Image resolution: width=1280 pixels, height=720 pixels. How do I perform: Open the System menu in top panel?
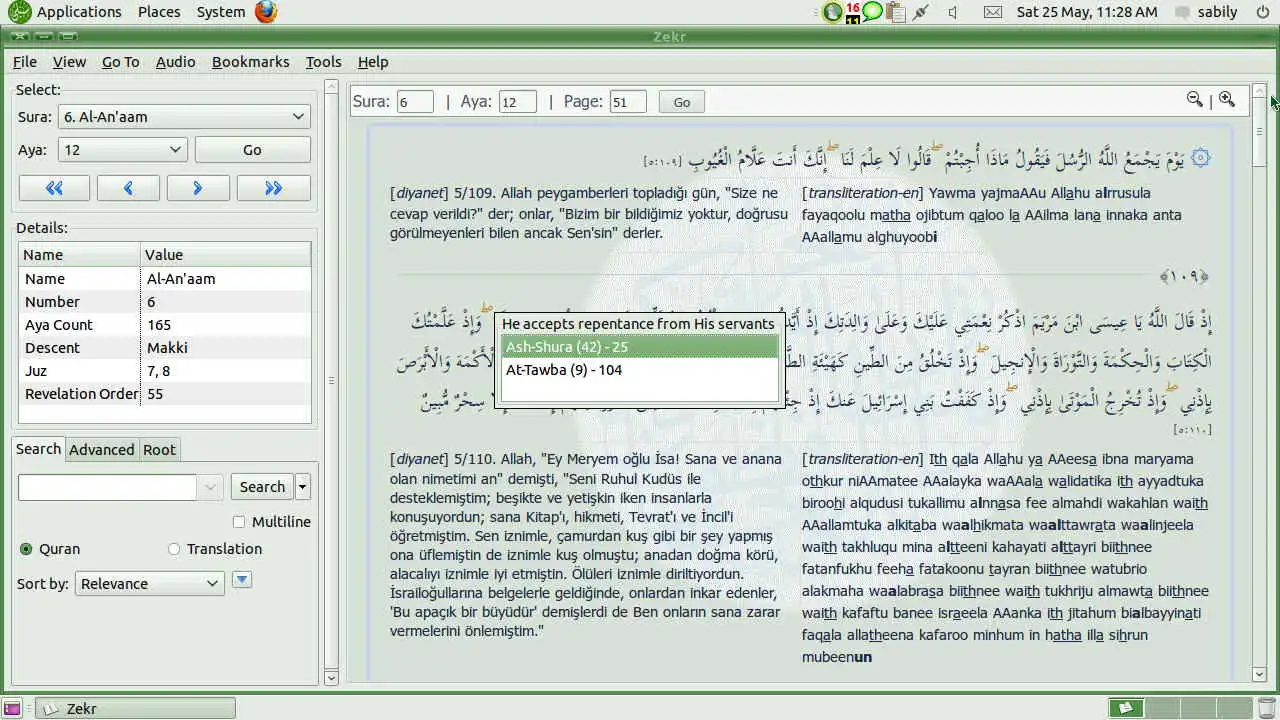tap(221, 12)
